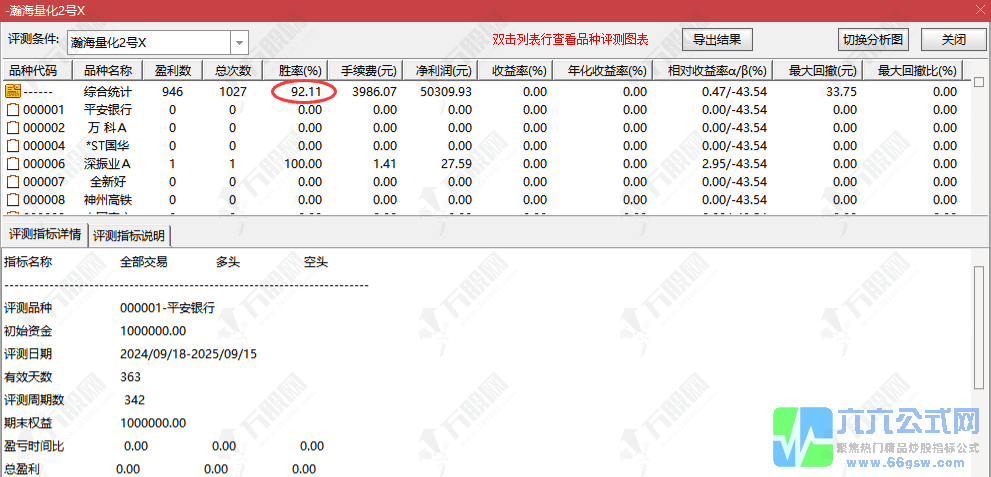Viewport: 991px width, 477px height.
Task: Click the 50309.93 net profit cell
Action: 444,92
